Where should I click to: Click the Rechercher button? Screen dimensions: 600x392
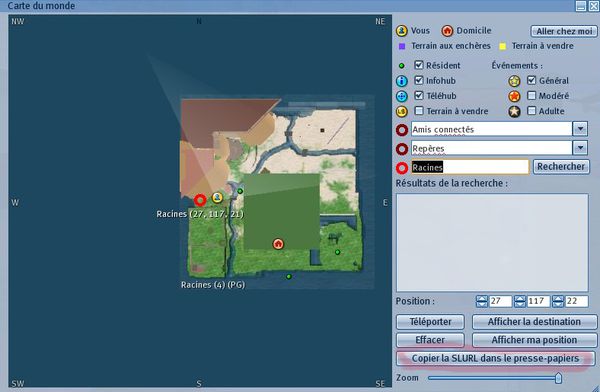561,167
